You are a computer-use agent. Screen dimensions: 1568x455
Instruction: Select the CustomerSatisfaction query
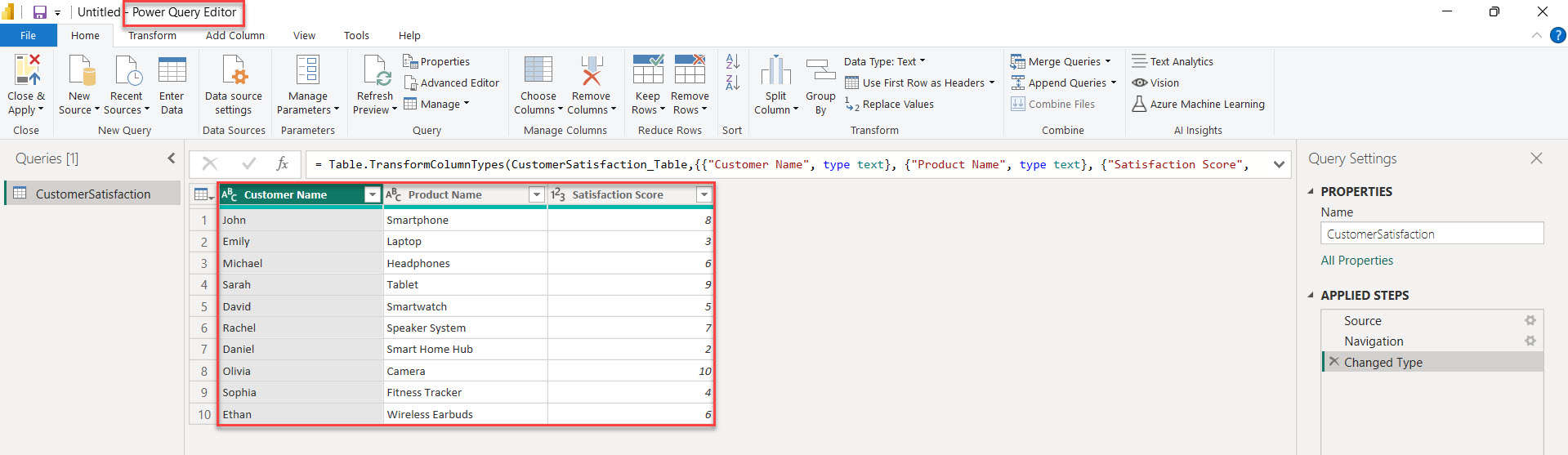tap(92, 194)
